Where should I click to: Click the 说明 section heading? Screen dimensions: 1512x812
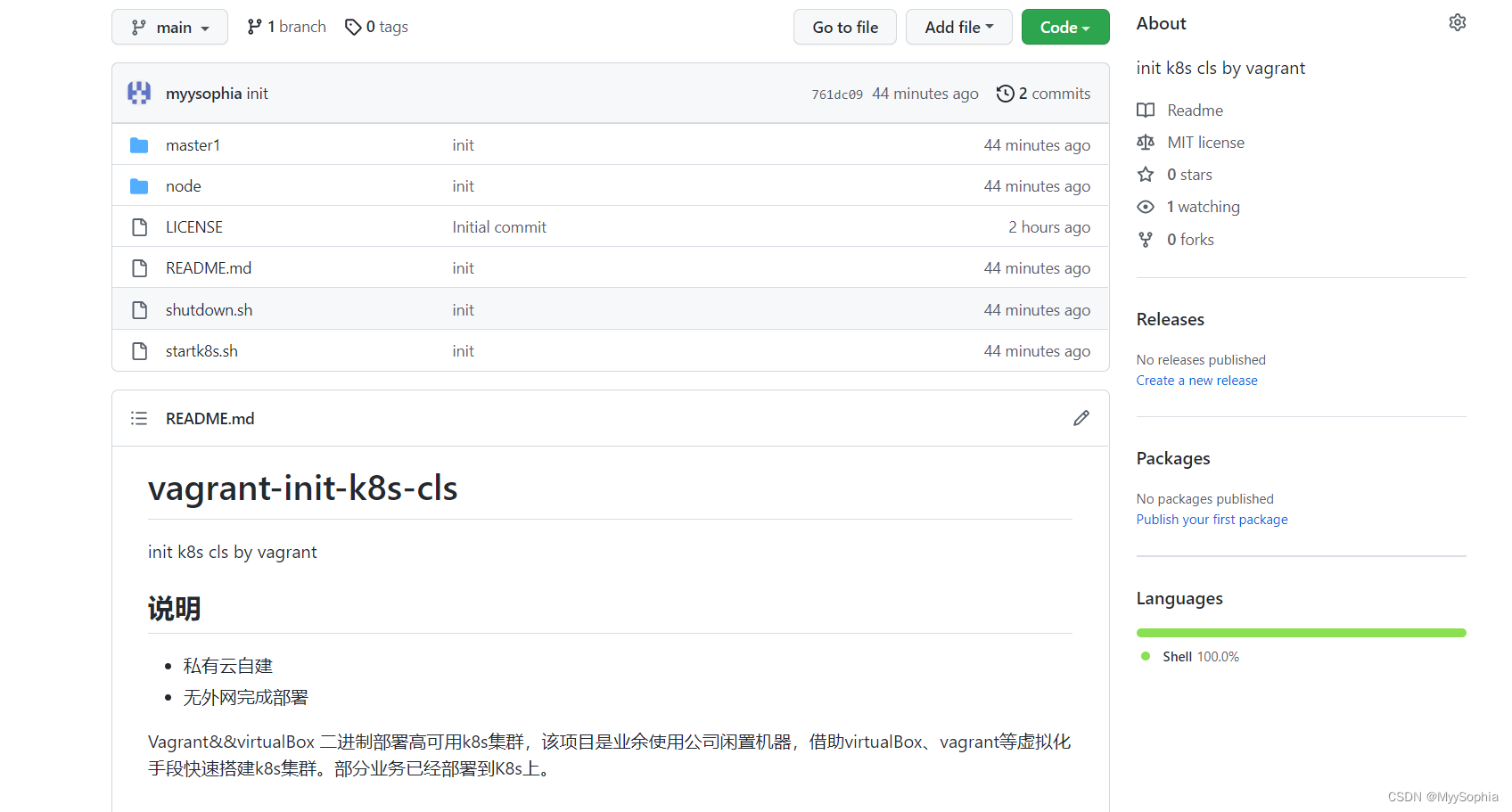pos(174,609)
